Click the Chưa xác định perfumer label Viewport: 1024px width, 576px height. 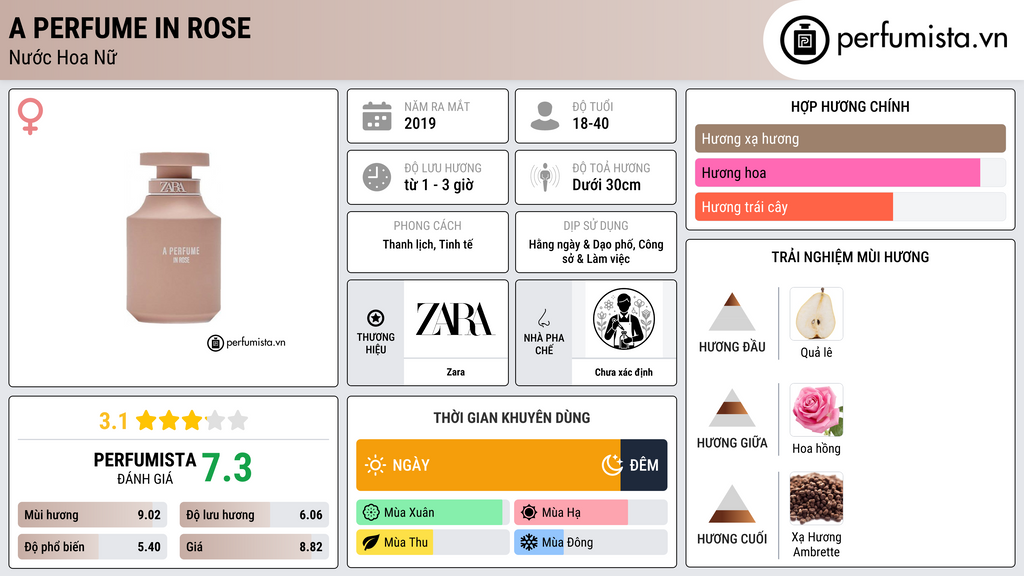coord(624,372)
